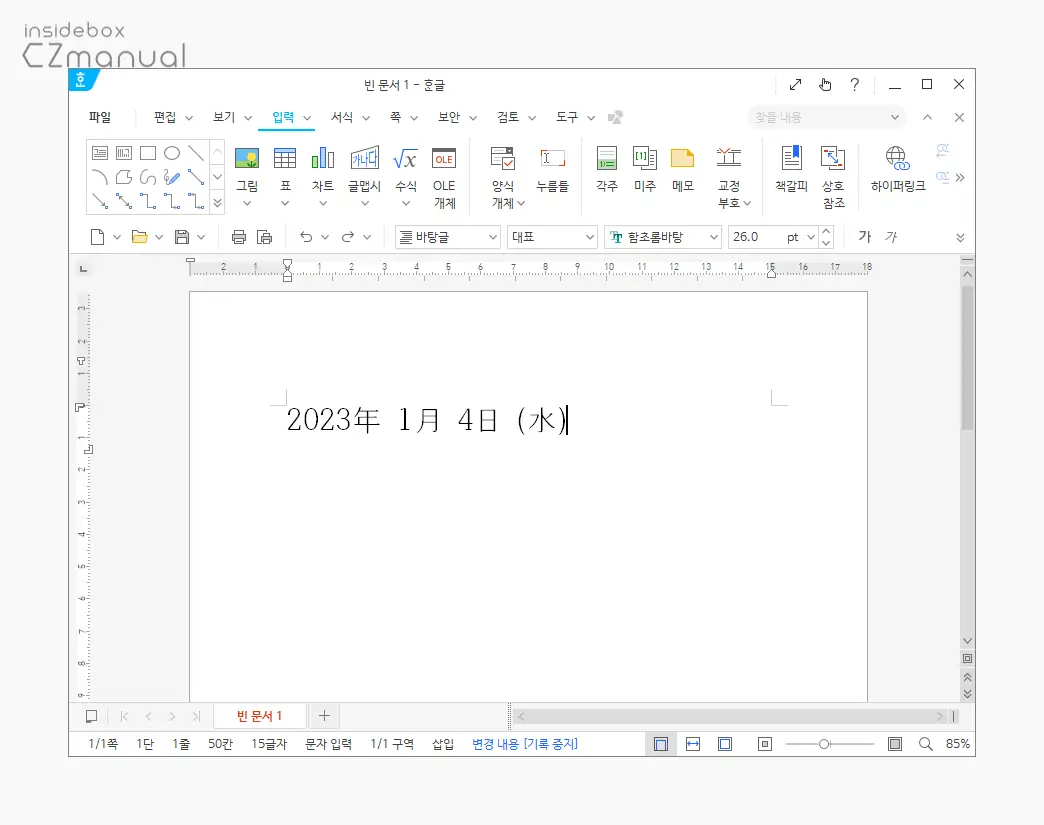Insert a picture with the 그림 icon
Viewport: 1044px width, 825px height.
coord(247,159)
